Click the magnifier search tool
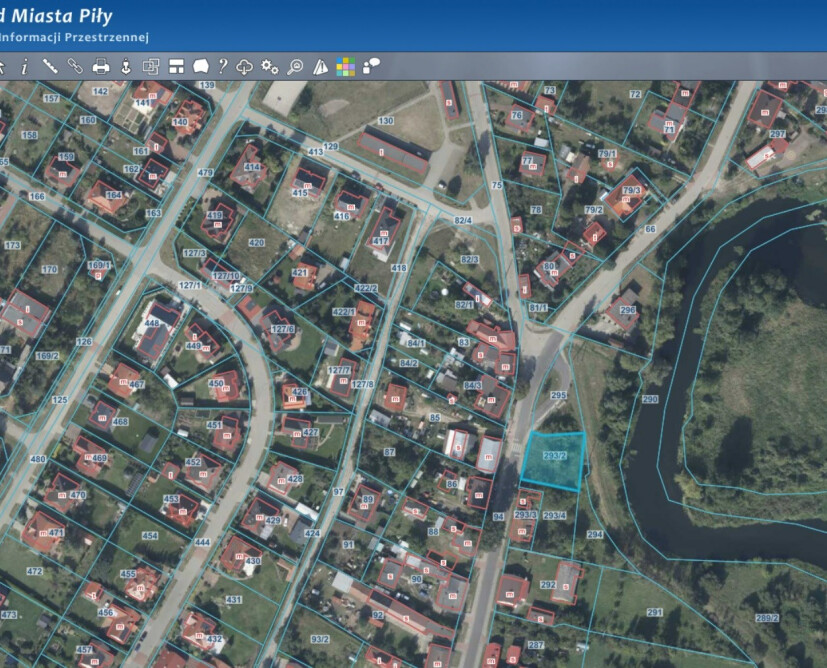Screen dimensions: 827x668 295,67
